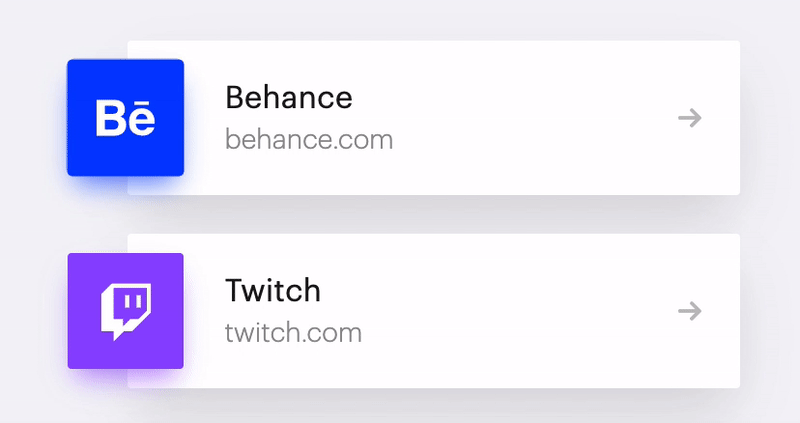The width and height of the screenshot is (800, 423).
Task: Click the two eye bars inside Twitch glyph
Action: tap(132, 302)
